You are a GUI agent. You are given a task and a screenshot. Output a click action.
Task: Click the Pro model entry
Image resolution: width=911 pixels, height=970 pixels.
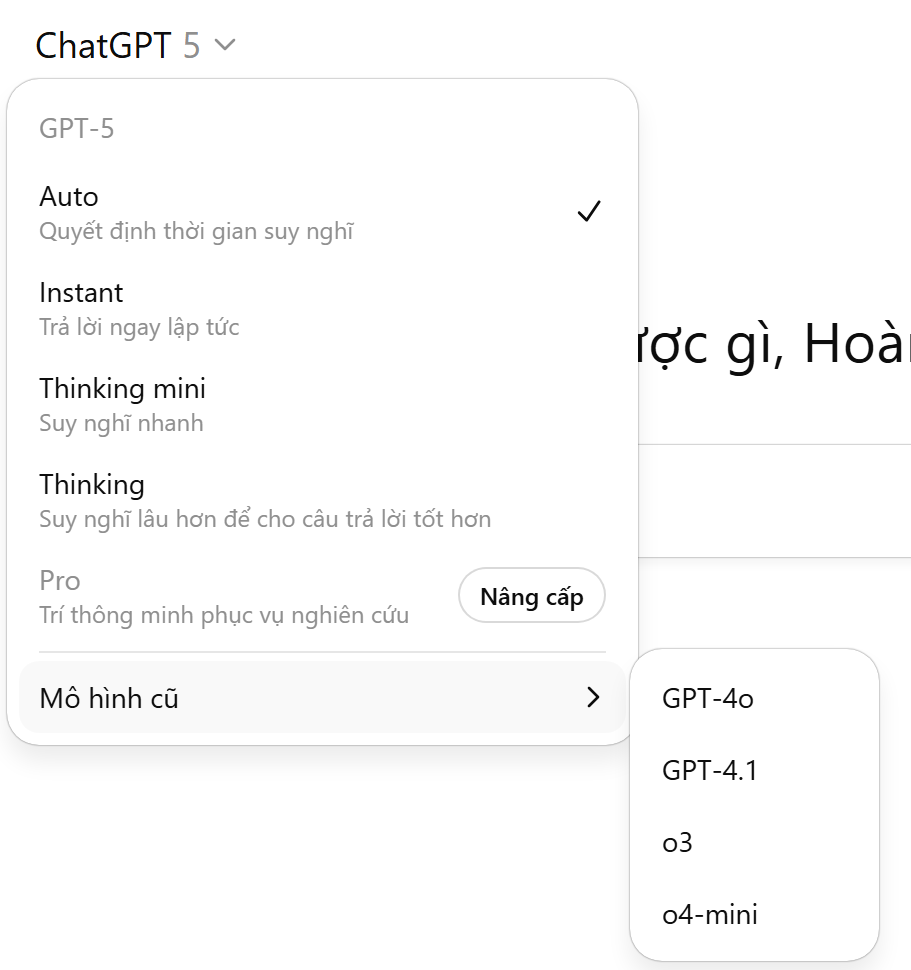click(60, 580)
